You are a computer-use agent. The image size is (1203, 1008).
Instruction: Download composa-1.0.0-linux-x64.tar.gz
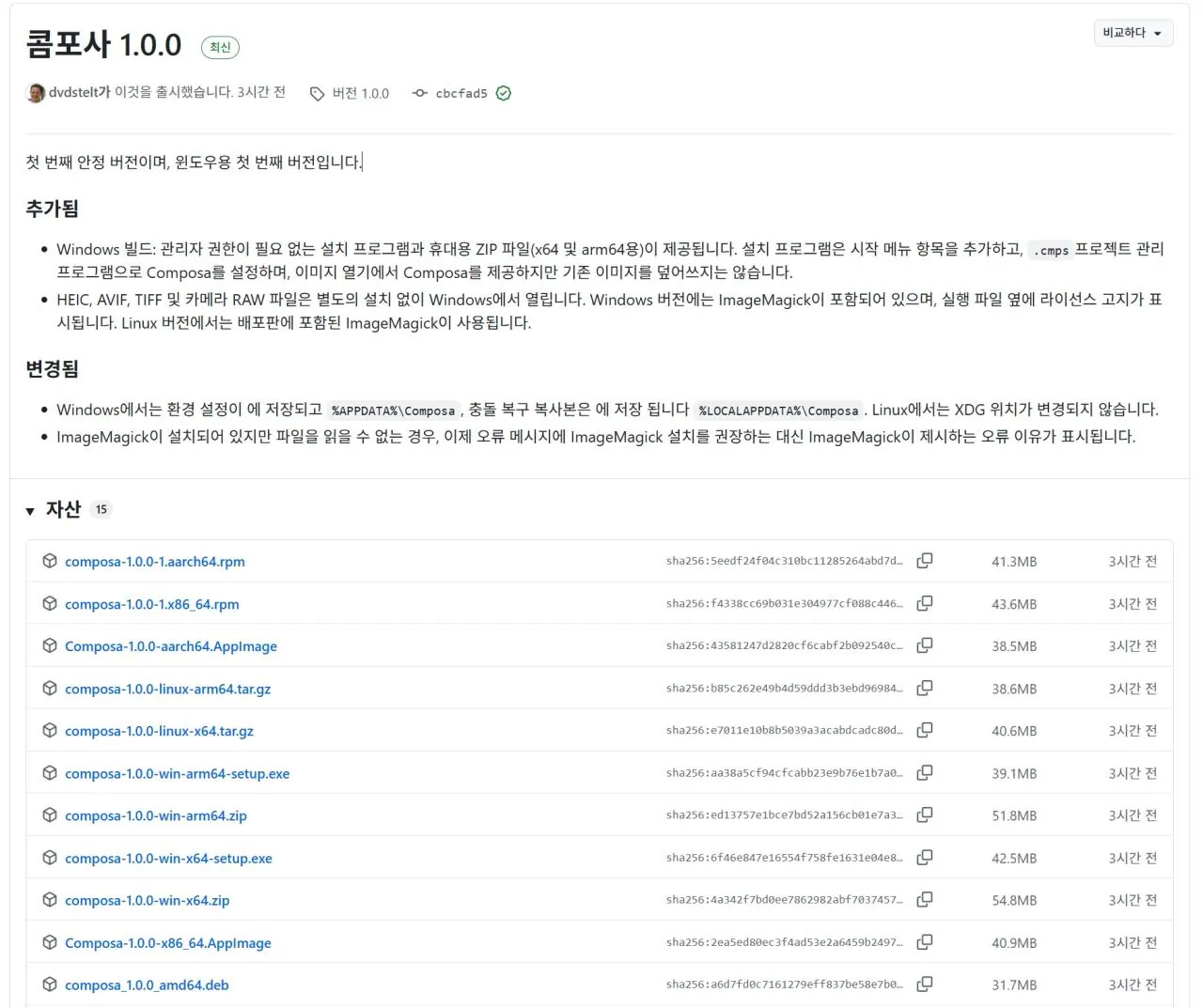pyautogui.click(x=159, y=731)
